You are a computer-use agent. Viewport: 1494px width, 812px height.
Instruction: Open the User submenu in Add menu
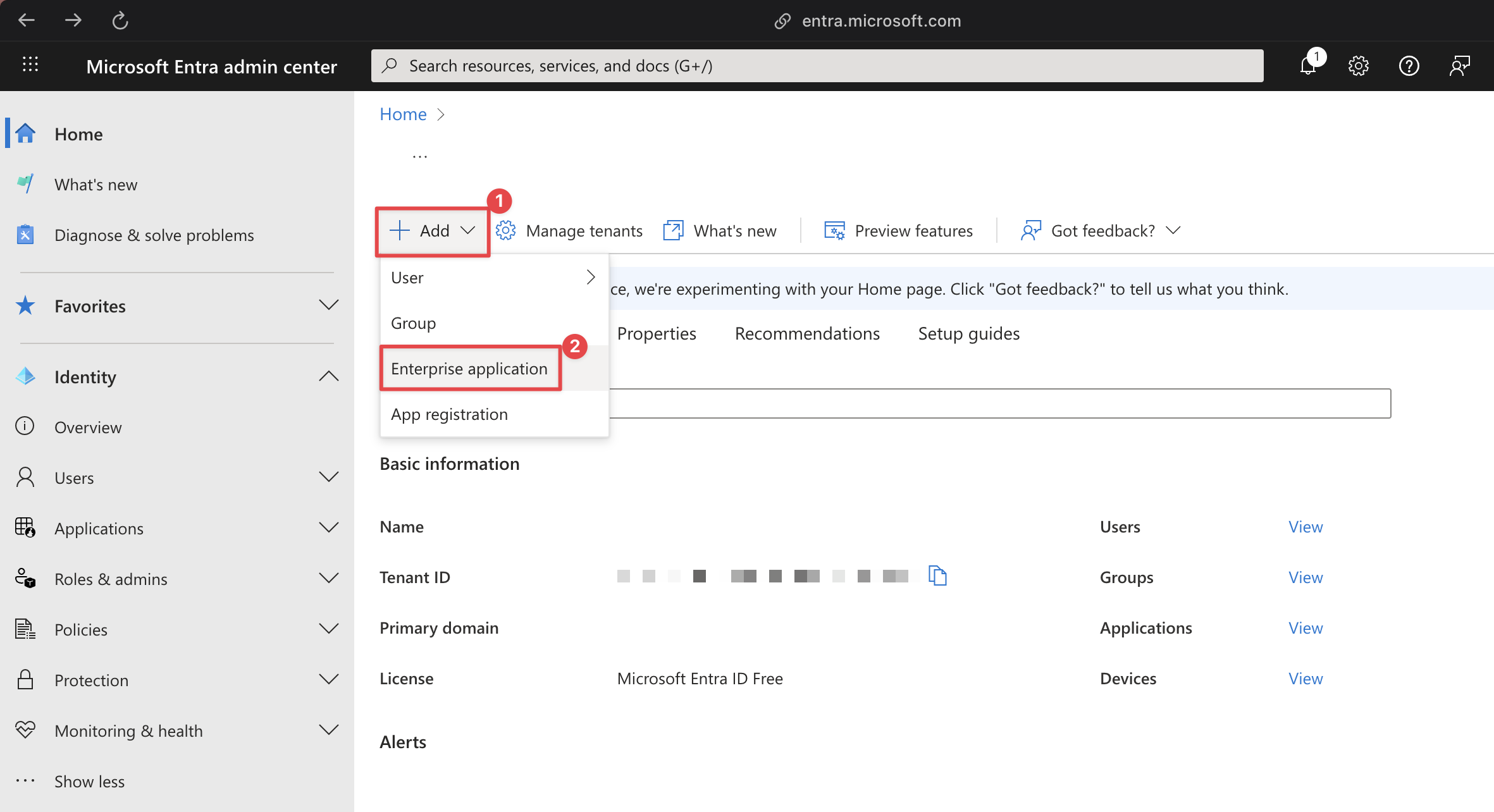pos(494,278)
